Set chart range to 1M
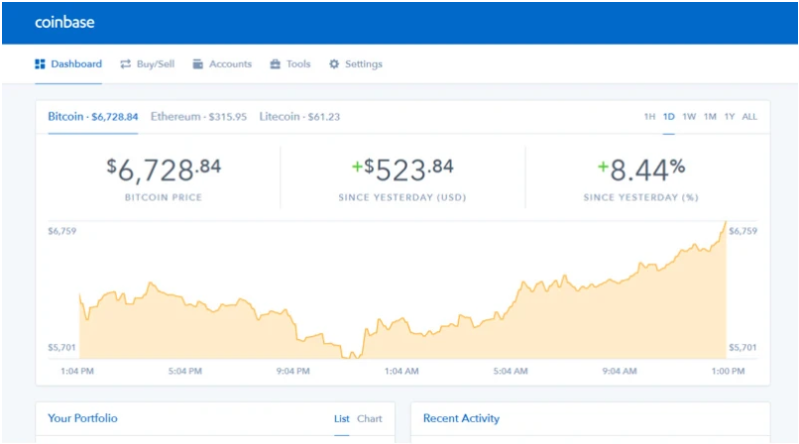 click(710, 117)
